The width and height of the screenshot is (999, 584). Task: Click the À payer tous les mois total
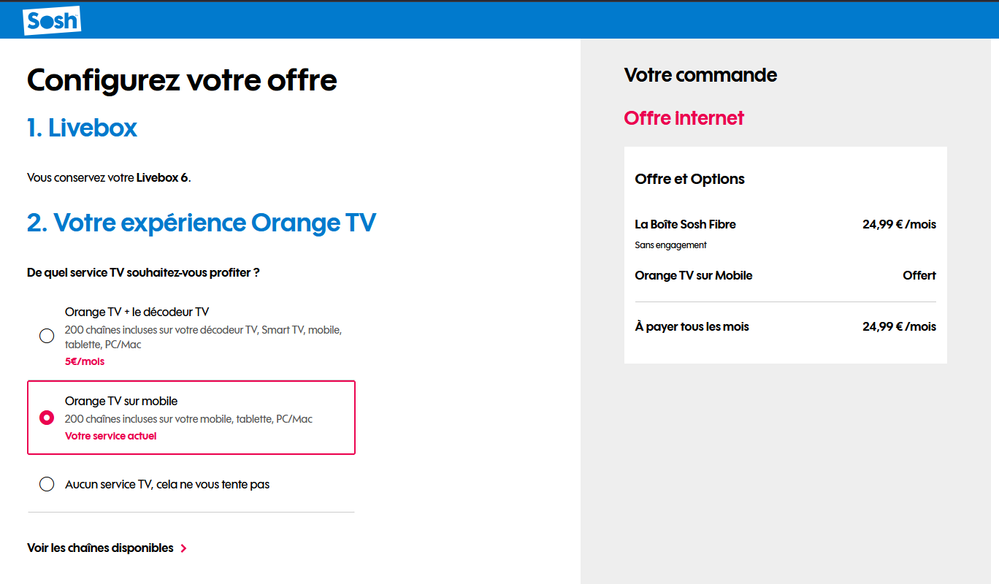(x=785, y=327)
